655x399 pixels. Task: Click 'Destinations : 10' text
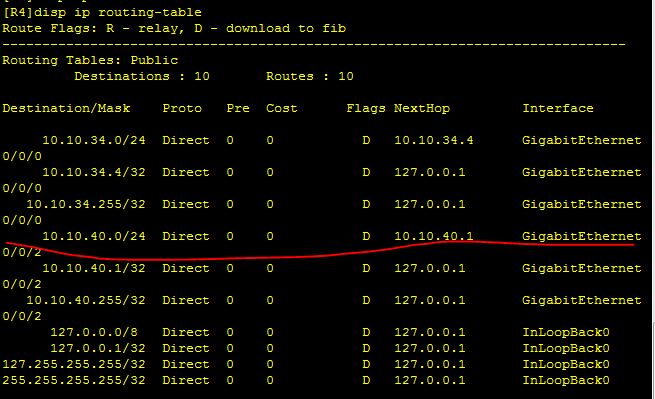click(x=142, y=76)
